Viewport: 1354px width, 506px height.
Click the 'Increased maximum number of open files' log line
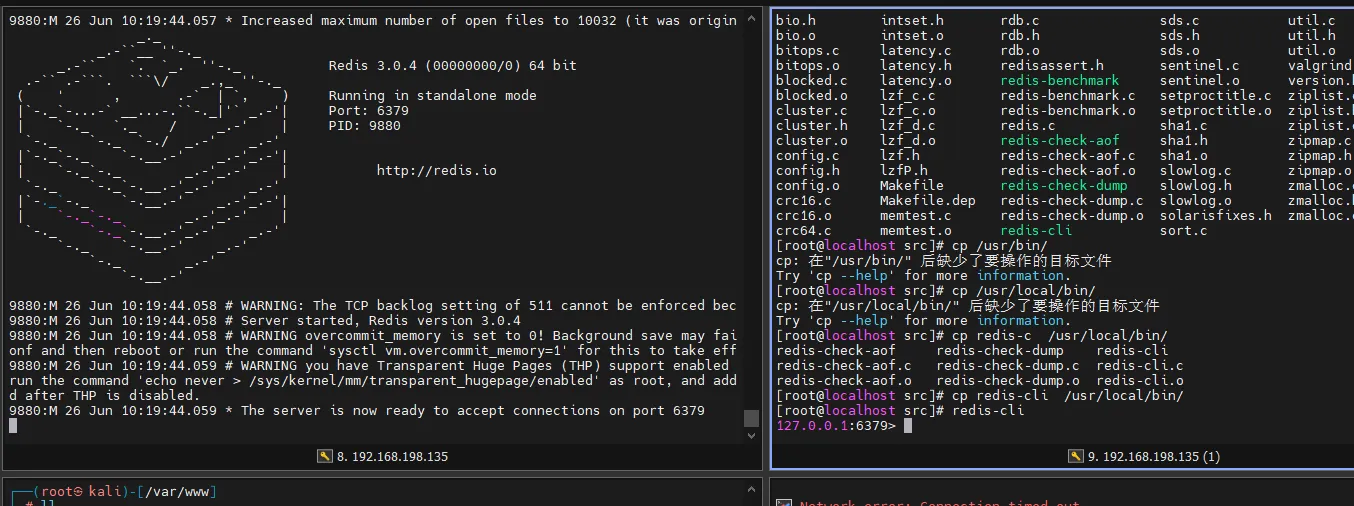(x=373, y=21)
